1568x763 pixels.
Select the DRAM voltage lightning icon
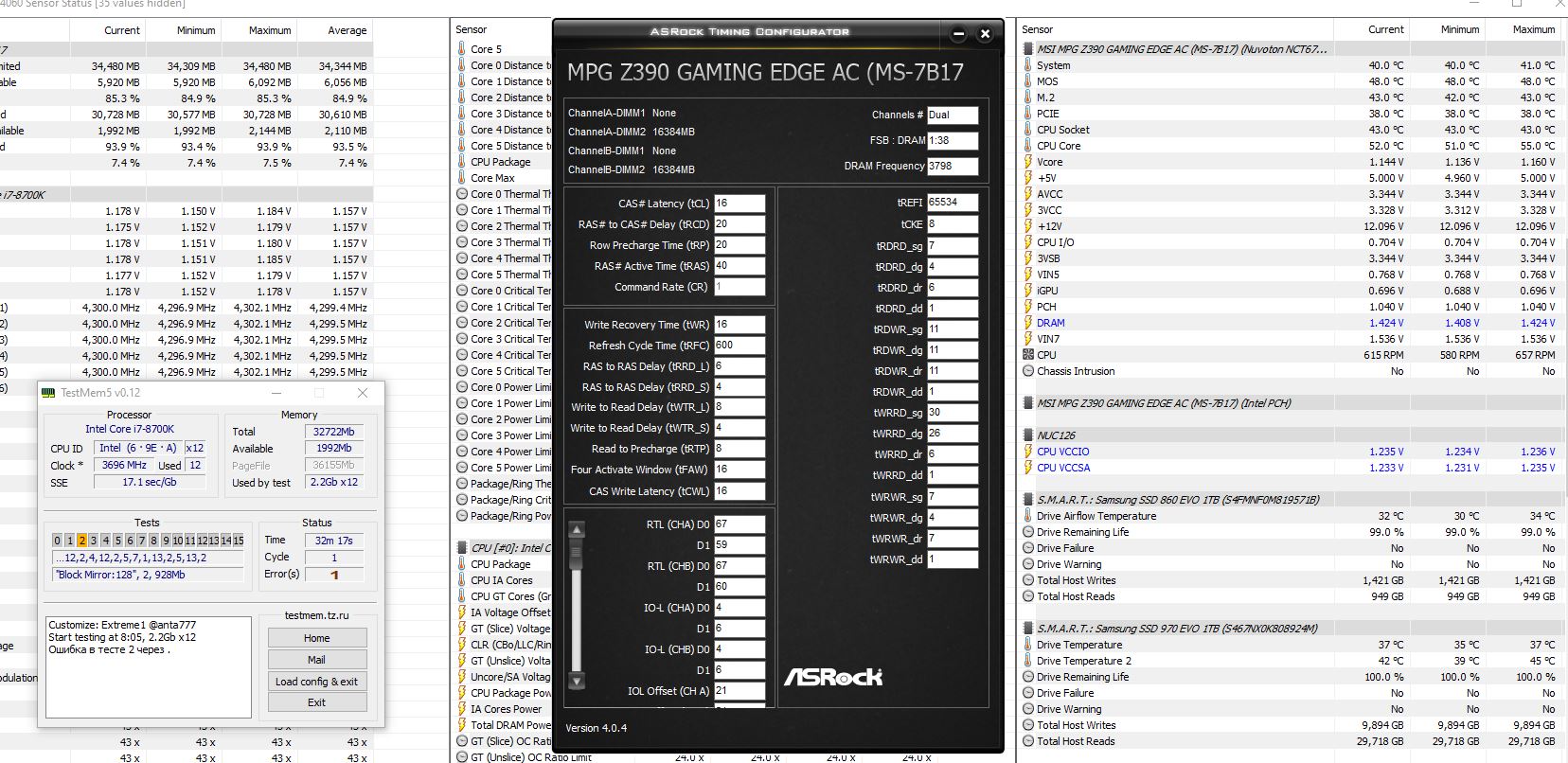tap(1028, 323)
